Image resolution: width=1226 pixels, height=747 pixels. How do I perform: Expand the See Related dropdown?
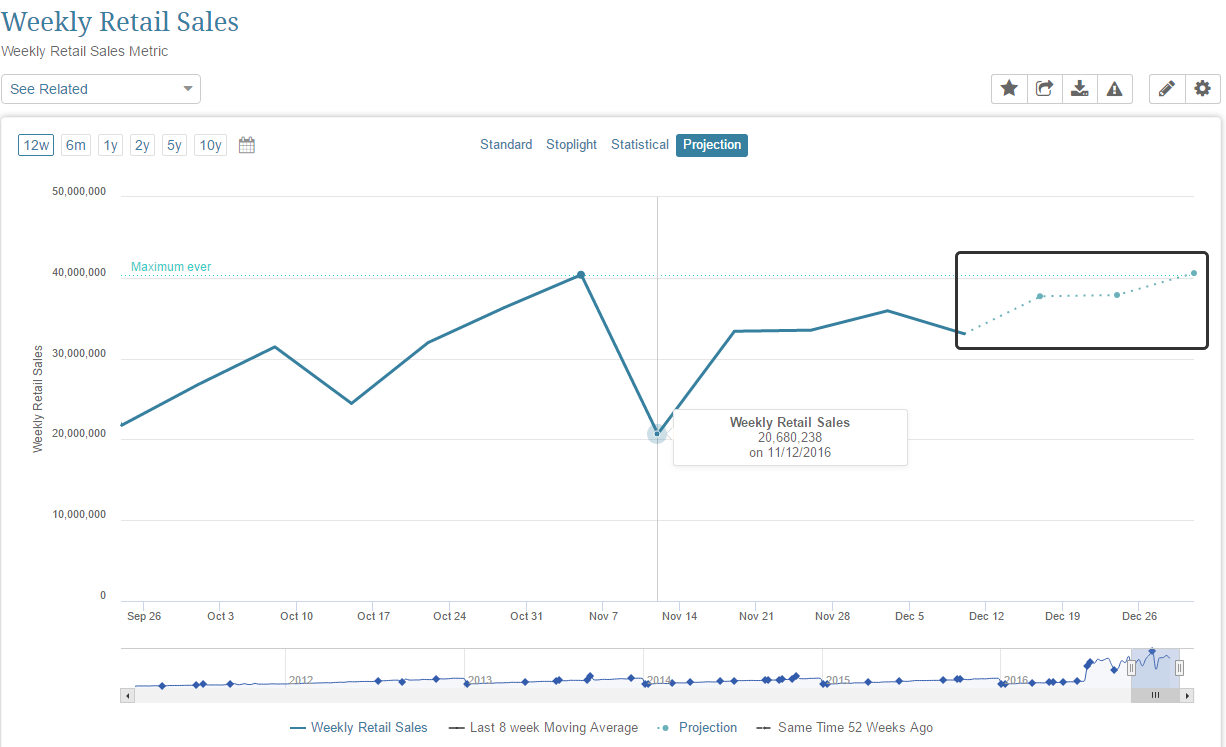click(x=101, y=89)
